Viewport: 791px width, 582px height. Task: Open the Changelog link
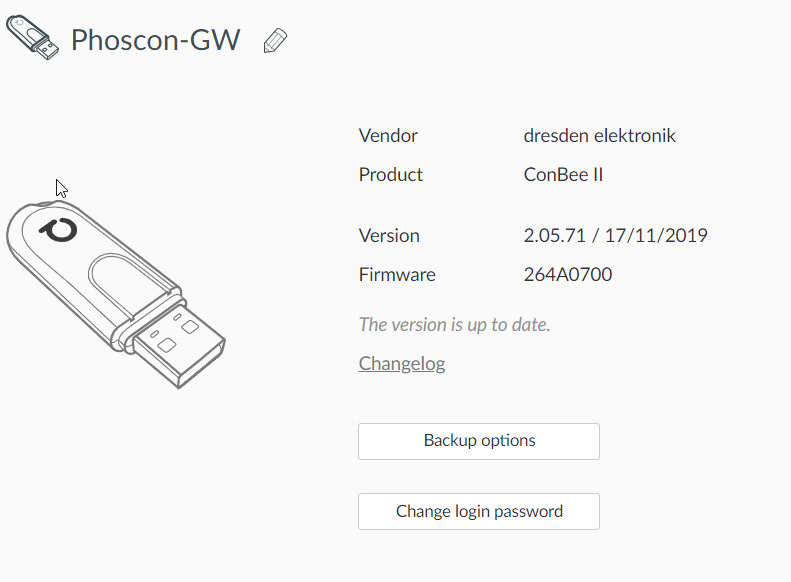click(x=402, y=363)
